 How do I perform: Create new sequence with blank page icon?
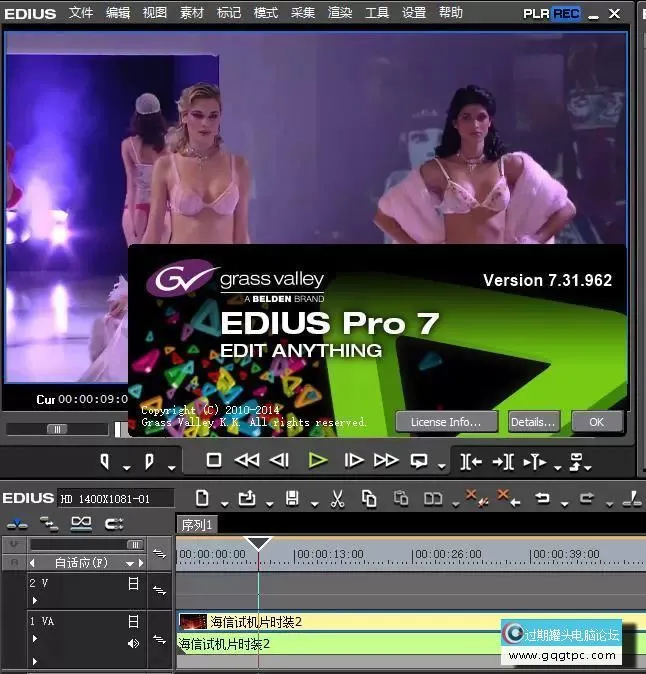(x=202, y=497)
